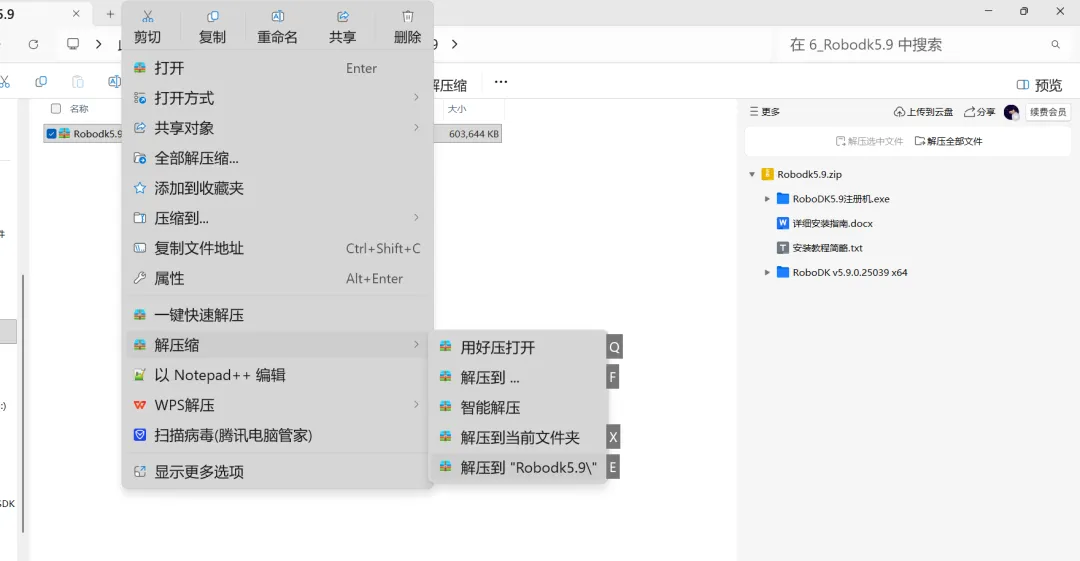Expand the RoboDK5.9注册机.exe folder node
The image size is (1080, 561).
pyautogui.click(x=767, y=198)
